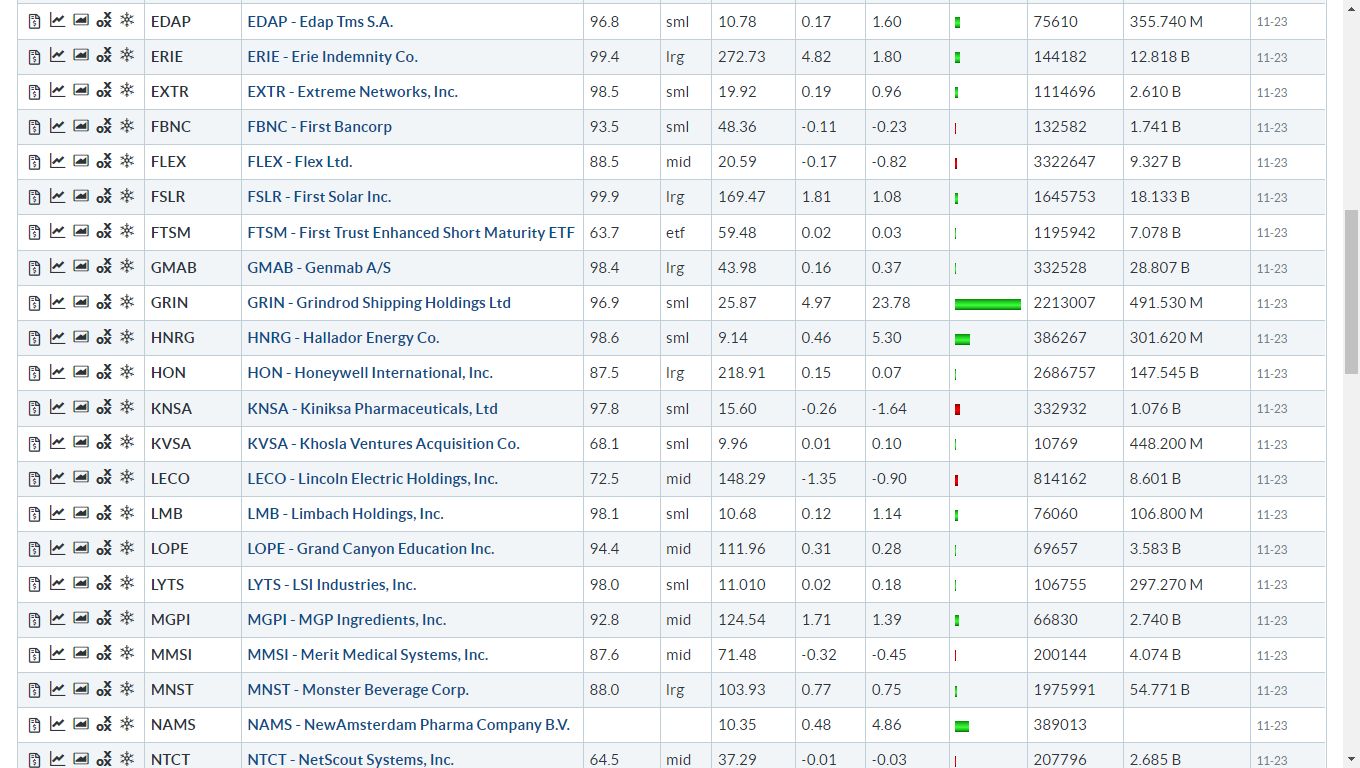Click the HON market cap 147.545 B
This screenshot has height=768, width=1360.
[1164, 373]
